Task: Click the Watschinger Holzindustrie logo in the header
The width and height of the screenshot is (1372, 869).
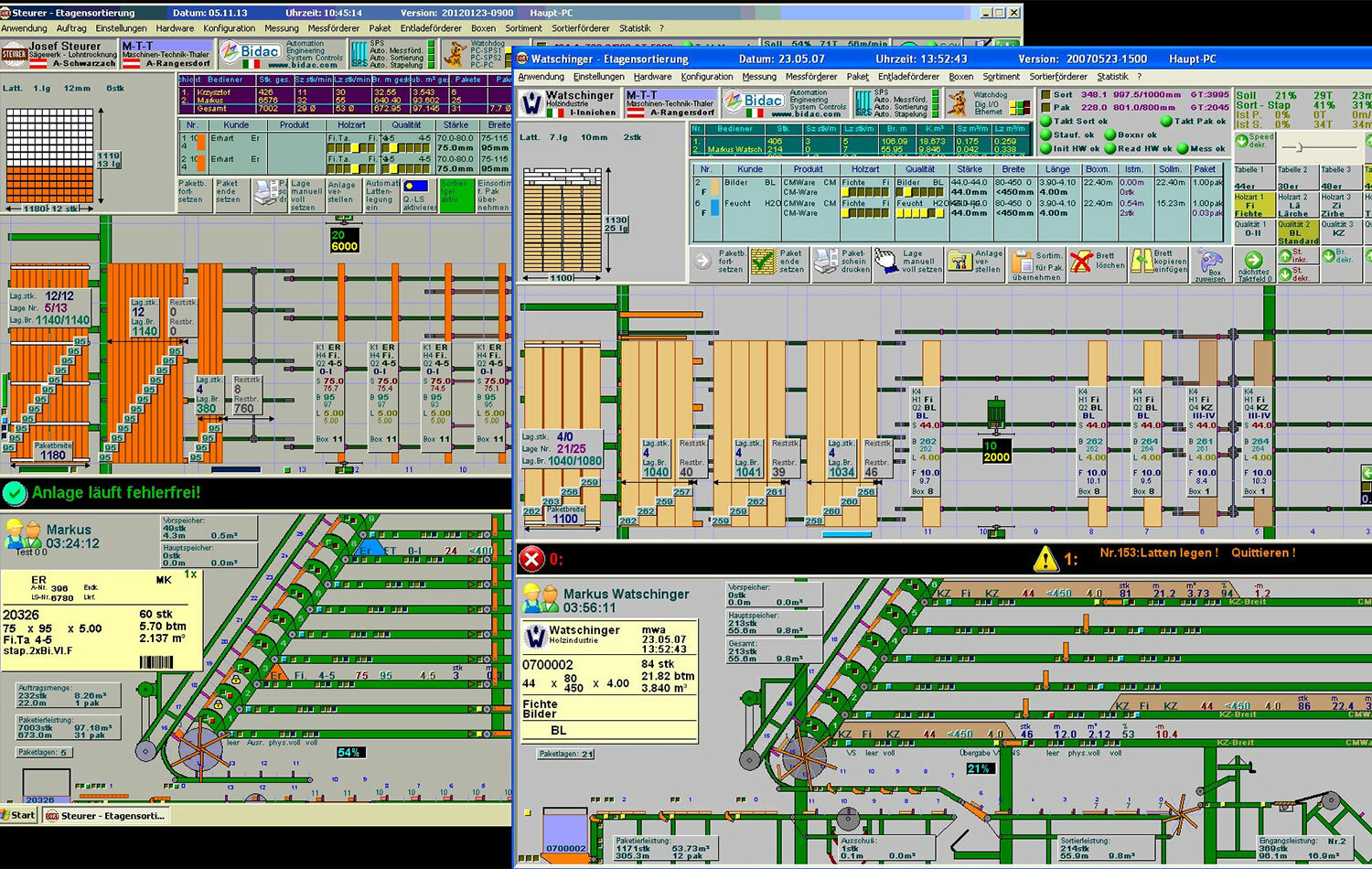Action: (x=531, y=103)
